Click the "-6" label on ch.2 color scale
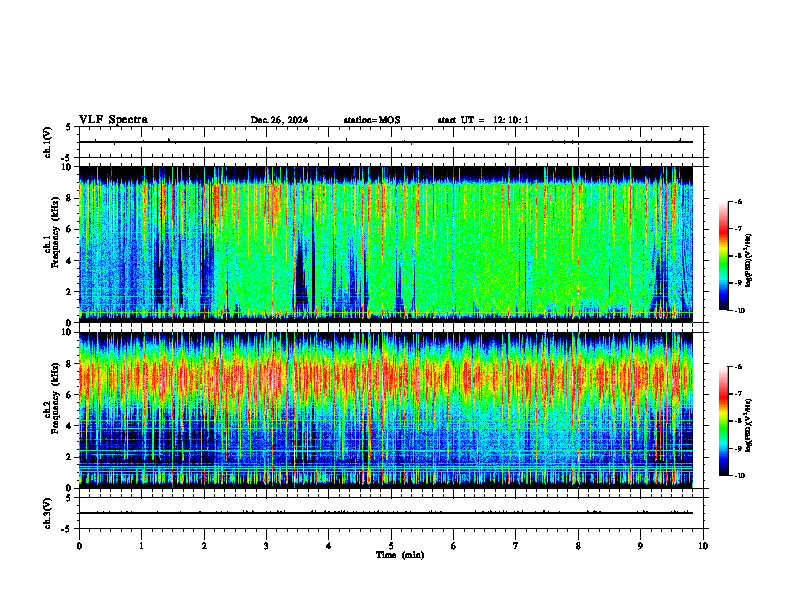The image size is (792, 612). coord(738,367)
